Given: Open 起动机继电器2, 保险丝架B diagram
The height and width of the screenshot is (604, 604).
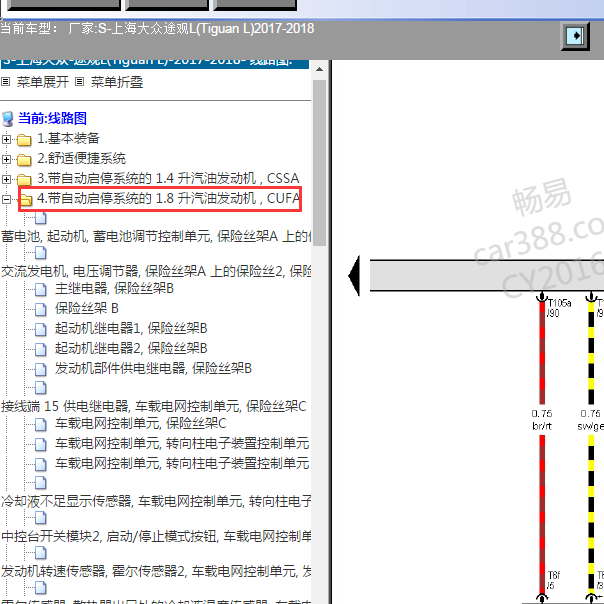Looking at the screenshot, I should [131, 348].
